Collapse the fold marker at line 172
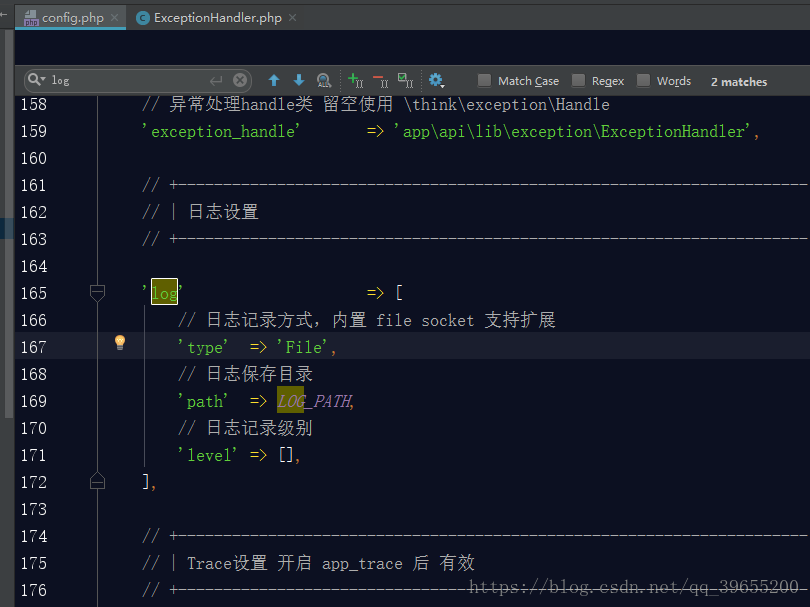810x607 pixels. 97,481
